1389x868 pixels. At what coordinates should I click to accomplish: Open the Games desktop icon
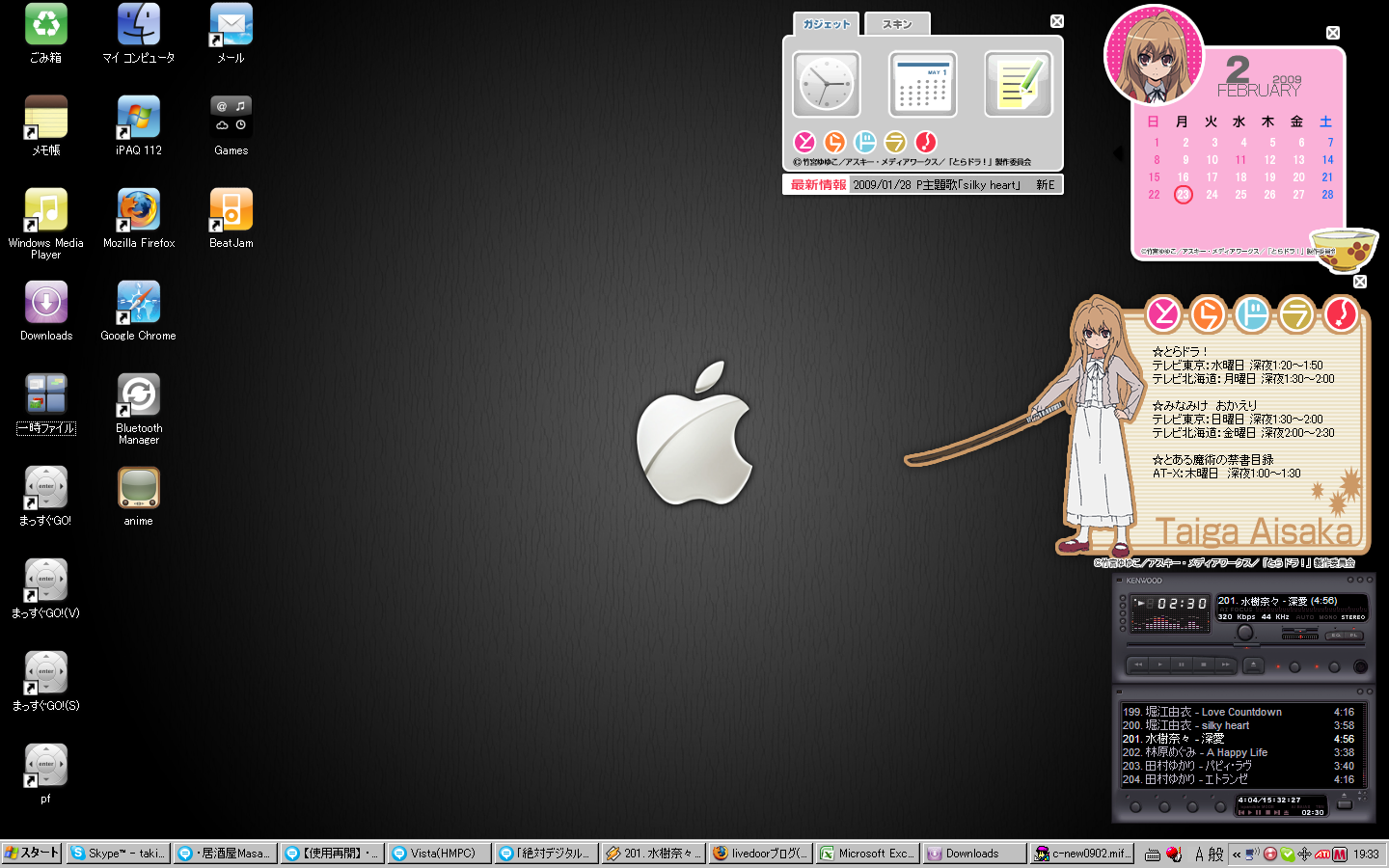click(231, 126)
